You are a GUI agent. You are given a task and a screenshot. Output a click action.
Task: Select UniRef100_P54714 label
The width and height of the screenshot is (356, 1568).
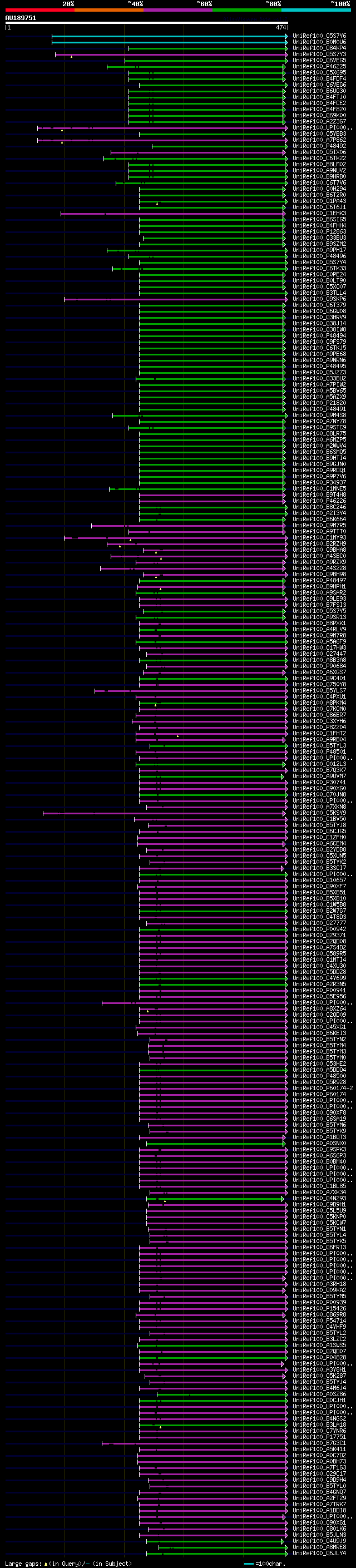tap(319, 1321)
